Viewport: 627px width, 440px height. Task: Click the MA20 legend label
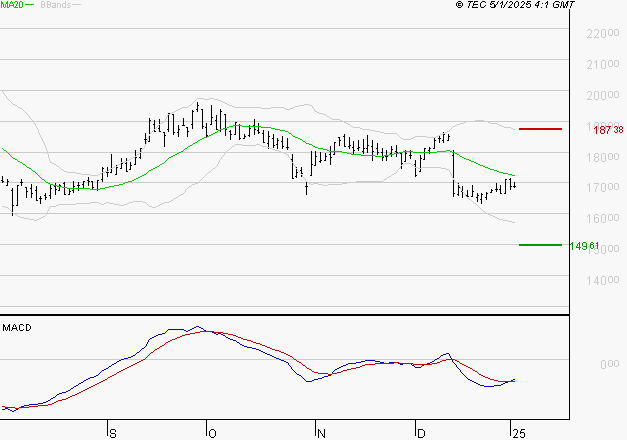12,5
